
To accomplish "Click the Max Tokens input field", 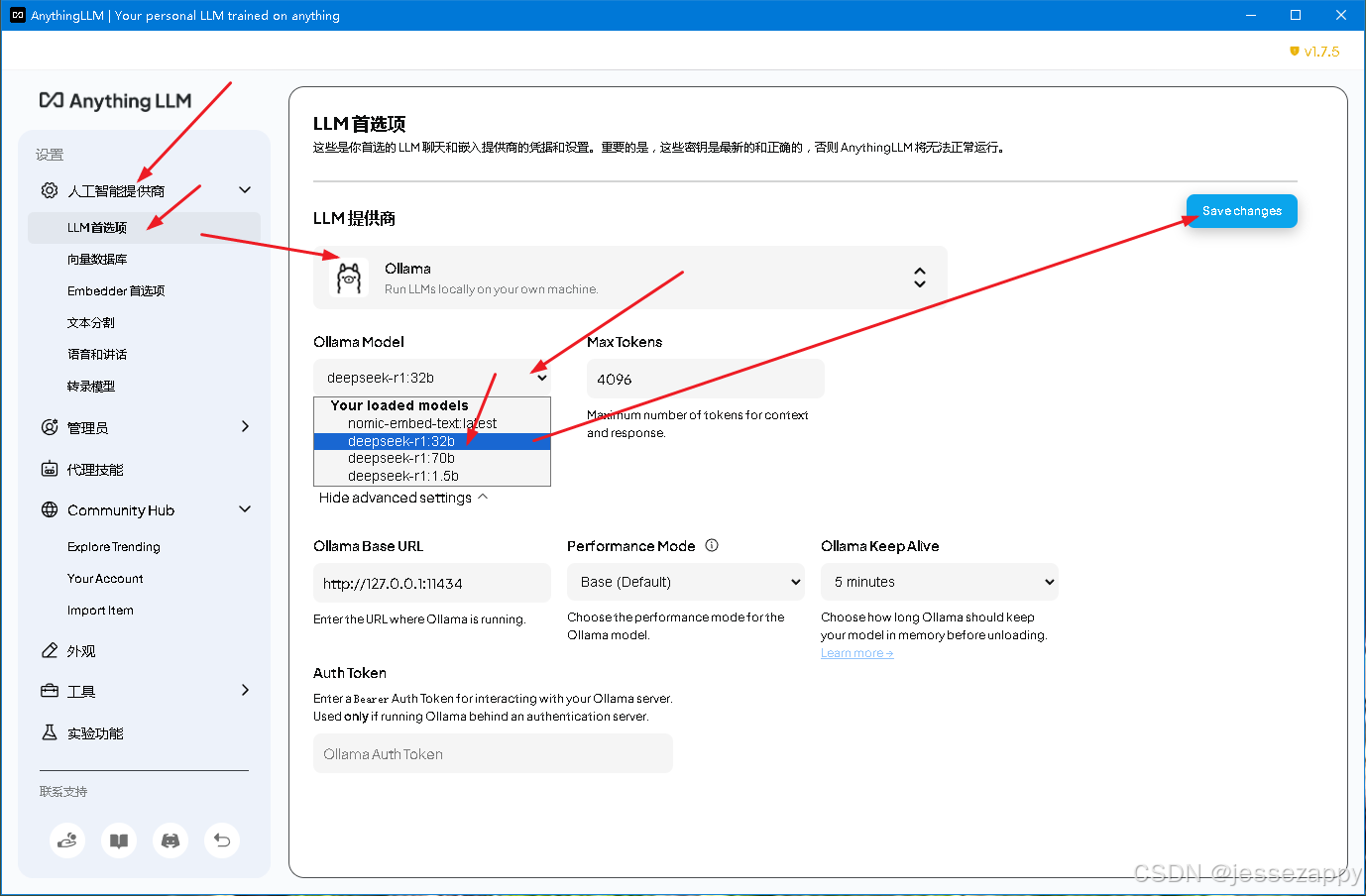I will (x=706, y=379).
